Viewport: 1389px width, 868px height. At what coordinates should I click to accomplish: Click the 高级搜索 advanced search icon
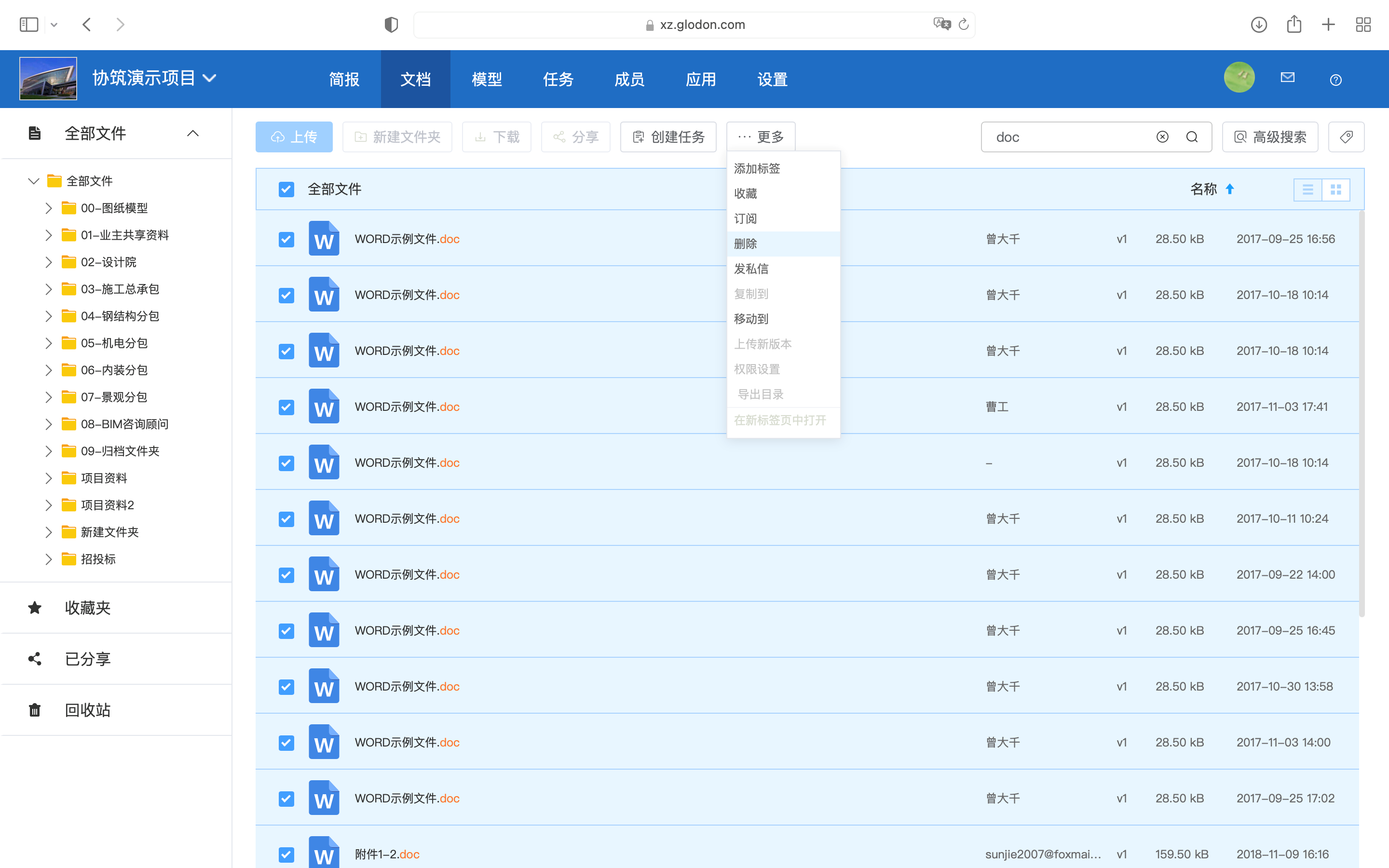(x=1240, y=136)
